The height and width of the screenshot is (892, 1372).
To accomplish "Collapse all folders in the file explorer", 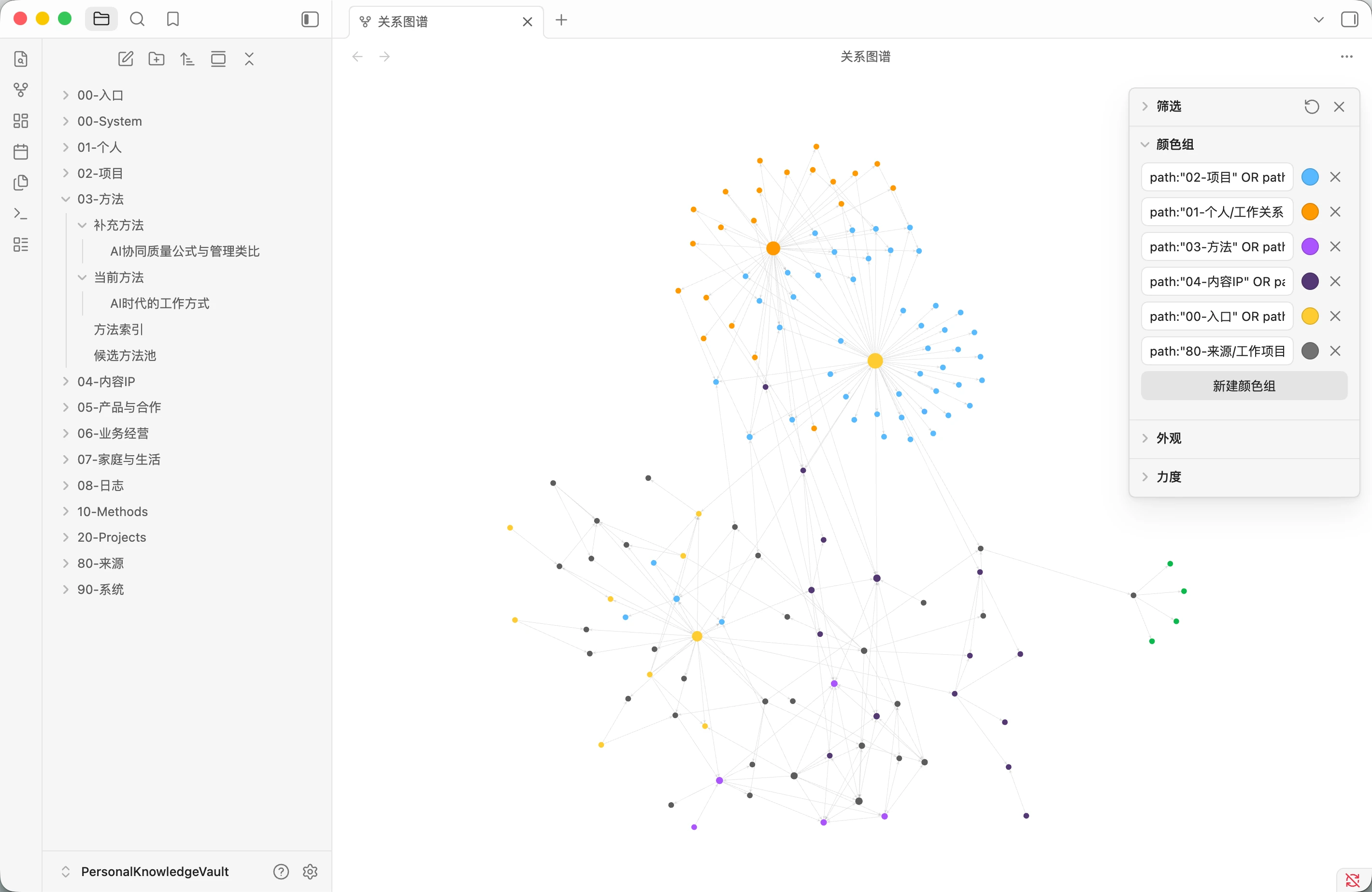I will (x=249, y=59).
